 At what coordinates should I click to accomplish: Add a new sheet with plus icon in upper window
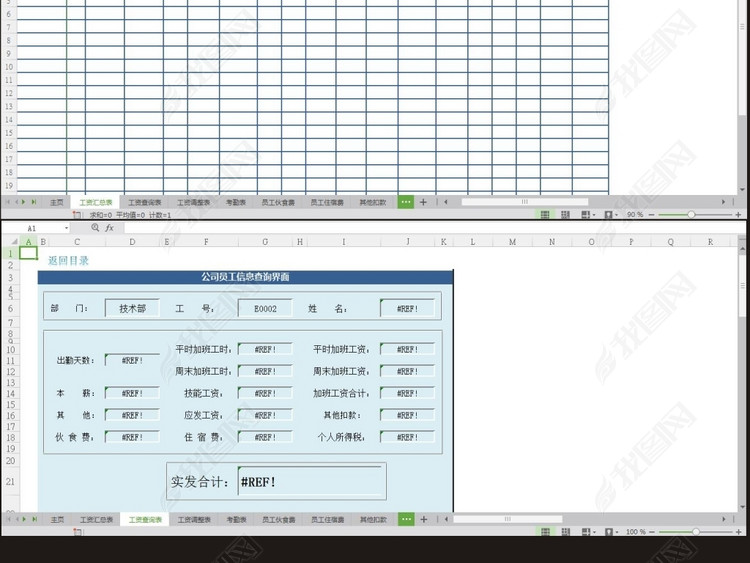(x=423, y=202)
